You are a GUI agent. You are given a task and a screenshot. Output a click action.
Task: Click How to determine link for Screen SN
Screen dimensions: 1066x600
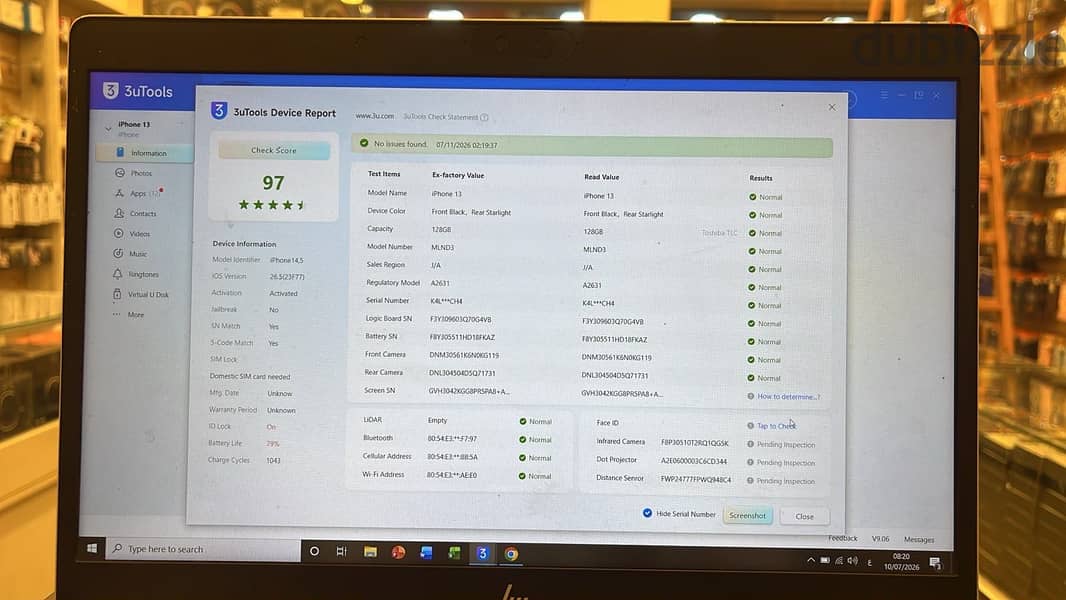[789, 397]
